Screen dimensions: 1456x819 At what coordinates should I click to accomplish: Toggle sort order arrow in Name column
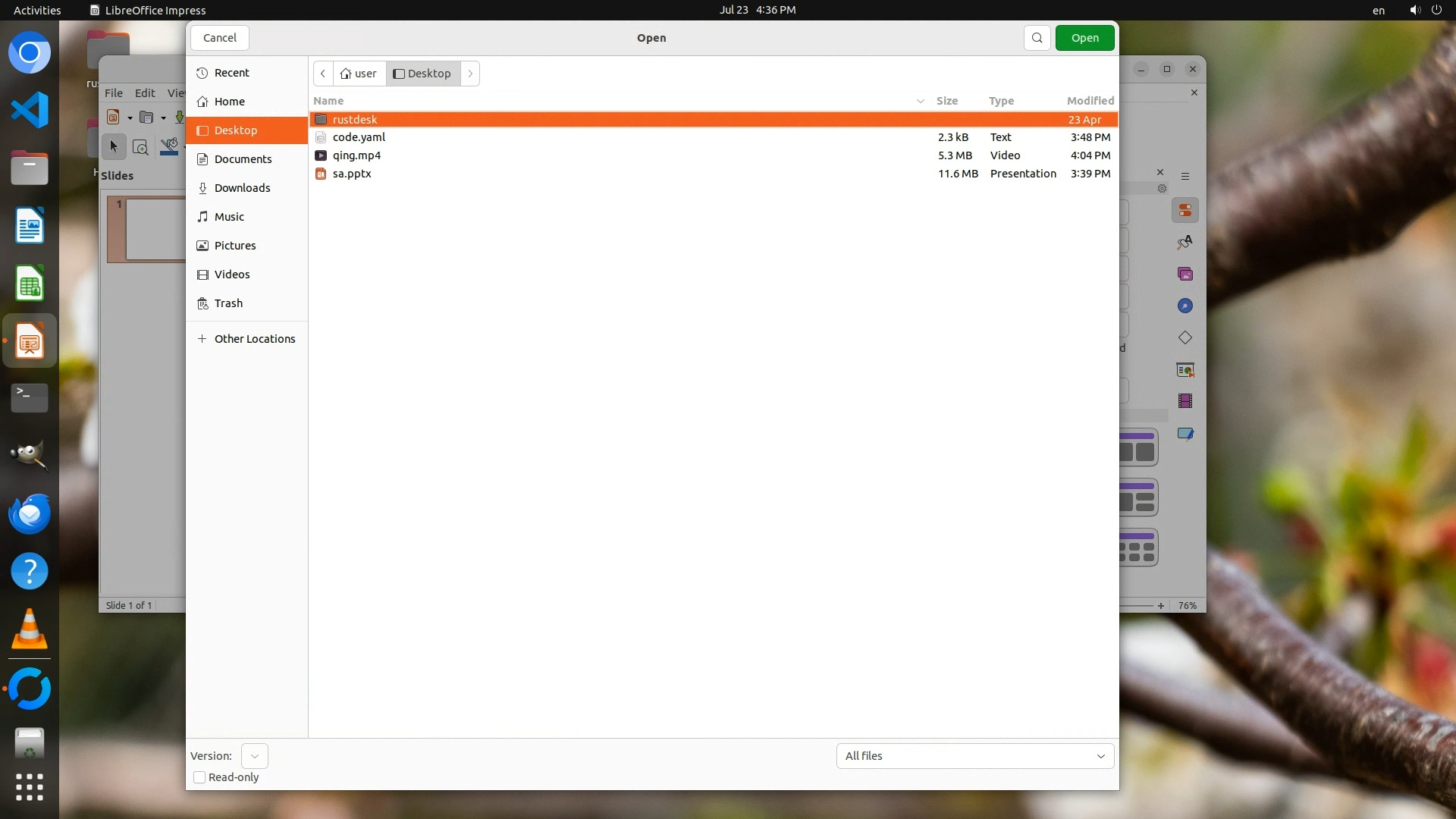click(920, 101)
